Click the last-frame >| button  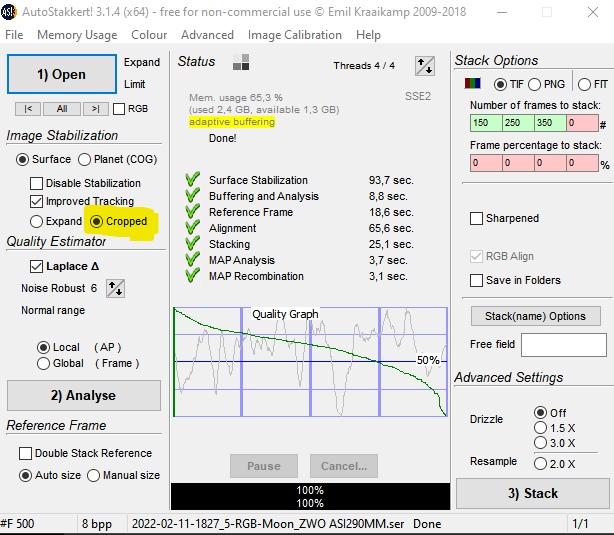(96, 109)
